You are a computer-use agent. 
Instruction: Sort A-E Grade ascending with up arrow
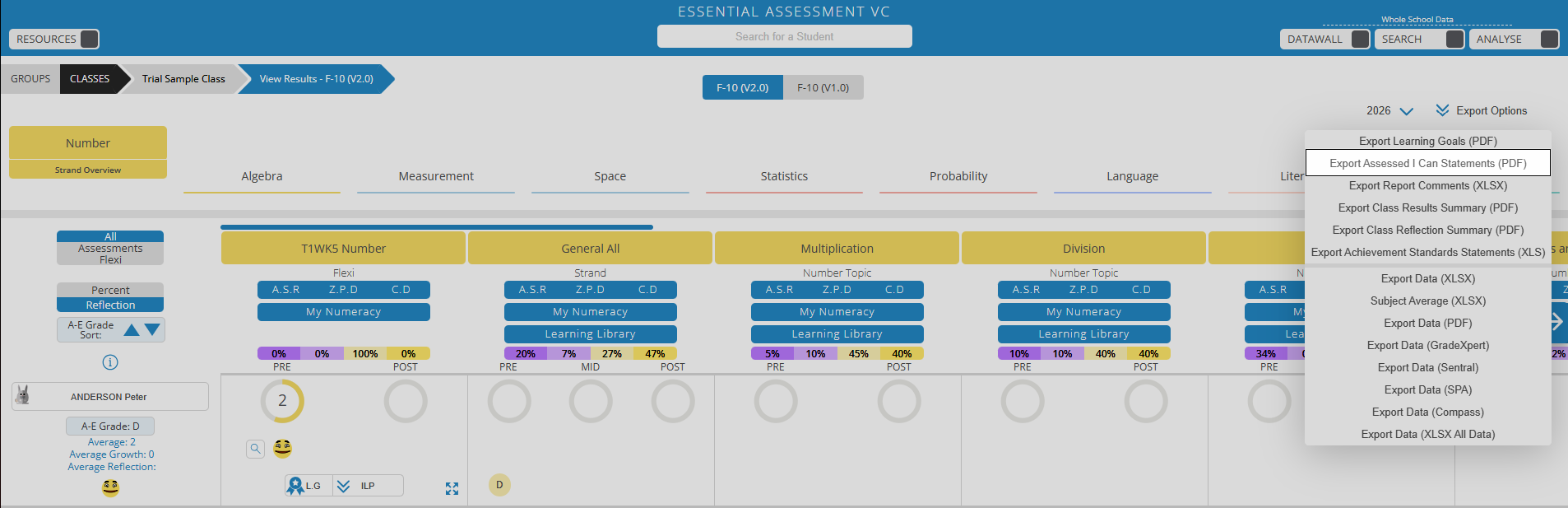(132, 330)
